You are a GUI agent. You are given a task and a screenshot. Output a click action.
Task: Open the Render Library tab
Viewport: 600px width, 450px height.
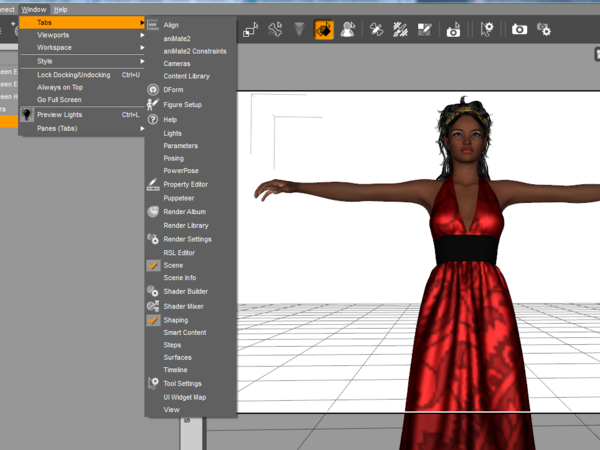tap(191, 225)
